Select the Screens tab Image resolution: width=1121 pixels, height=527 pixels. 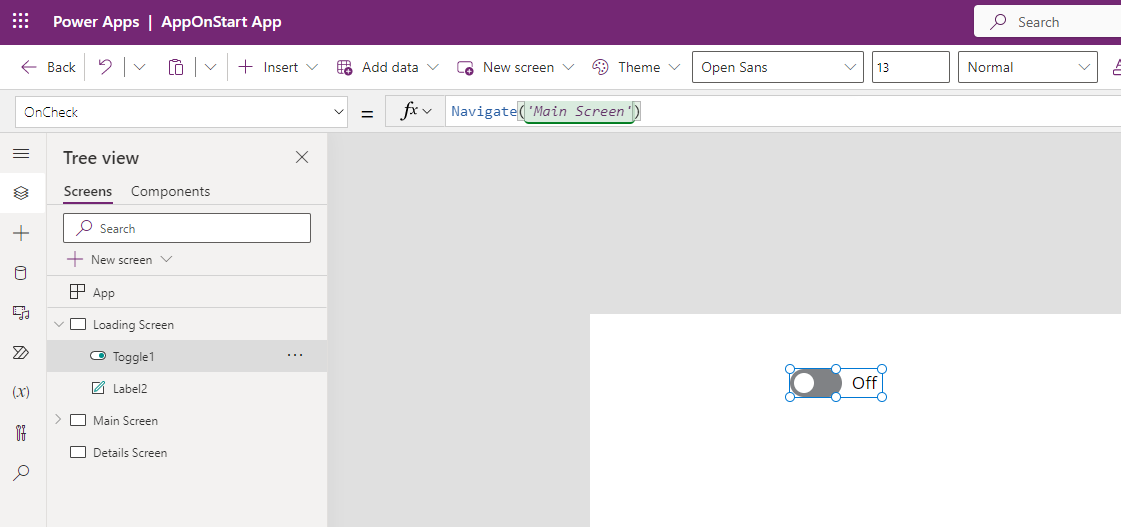[x=88, y=191]
